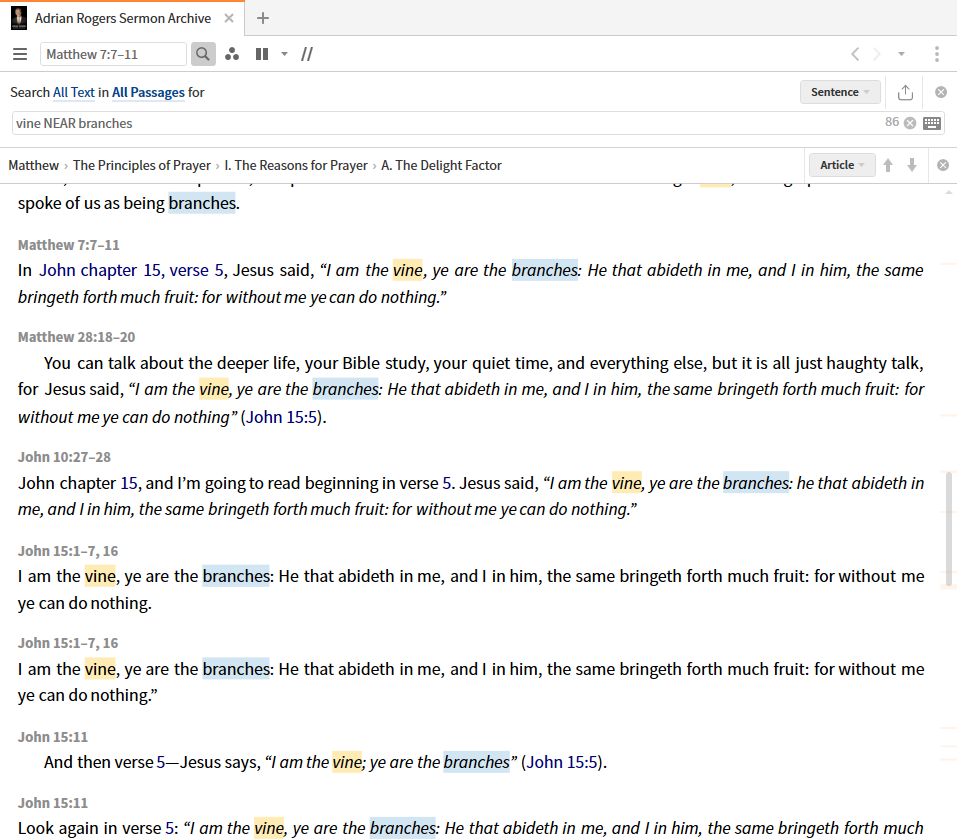Jump to next article with down arrow

(x=912, y=165)
